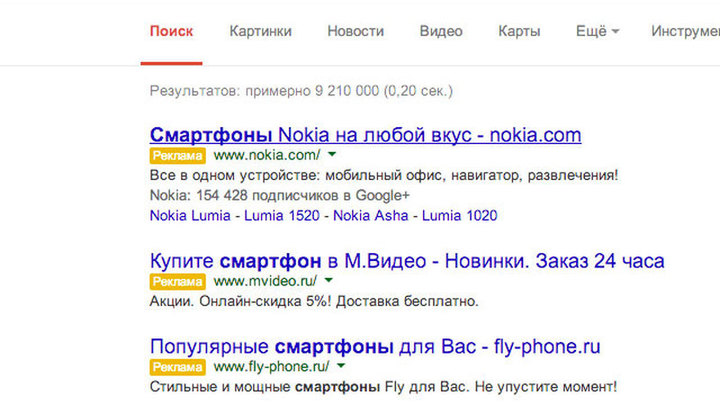This screenshot has height=405, width=720.
Task: Switch to the Картинки tab
Action: click(x=260, y=31)
